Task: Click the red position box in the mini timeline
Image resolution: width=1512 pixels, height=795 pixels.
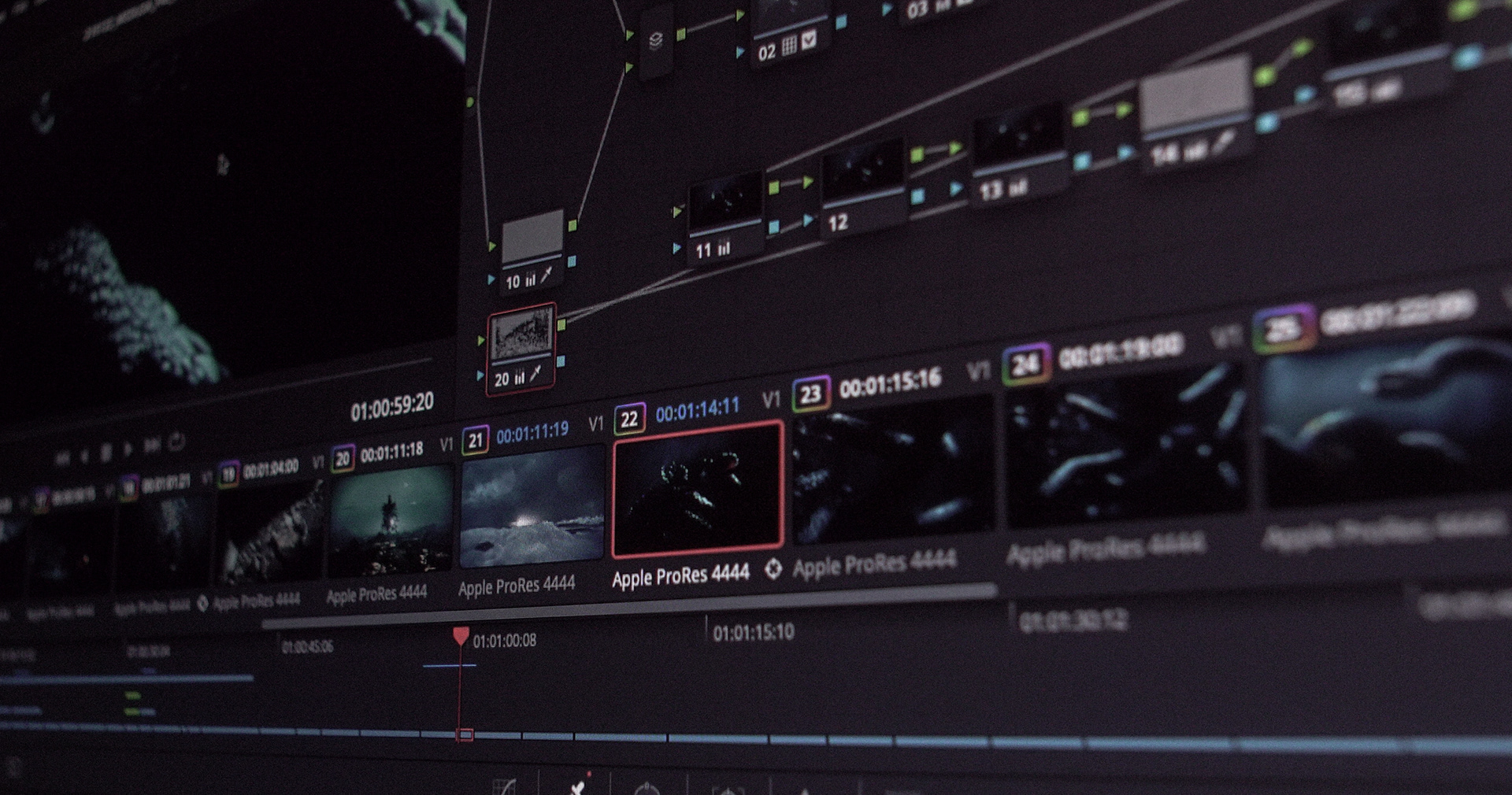Action: click(465, 734)
